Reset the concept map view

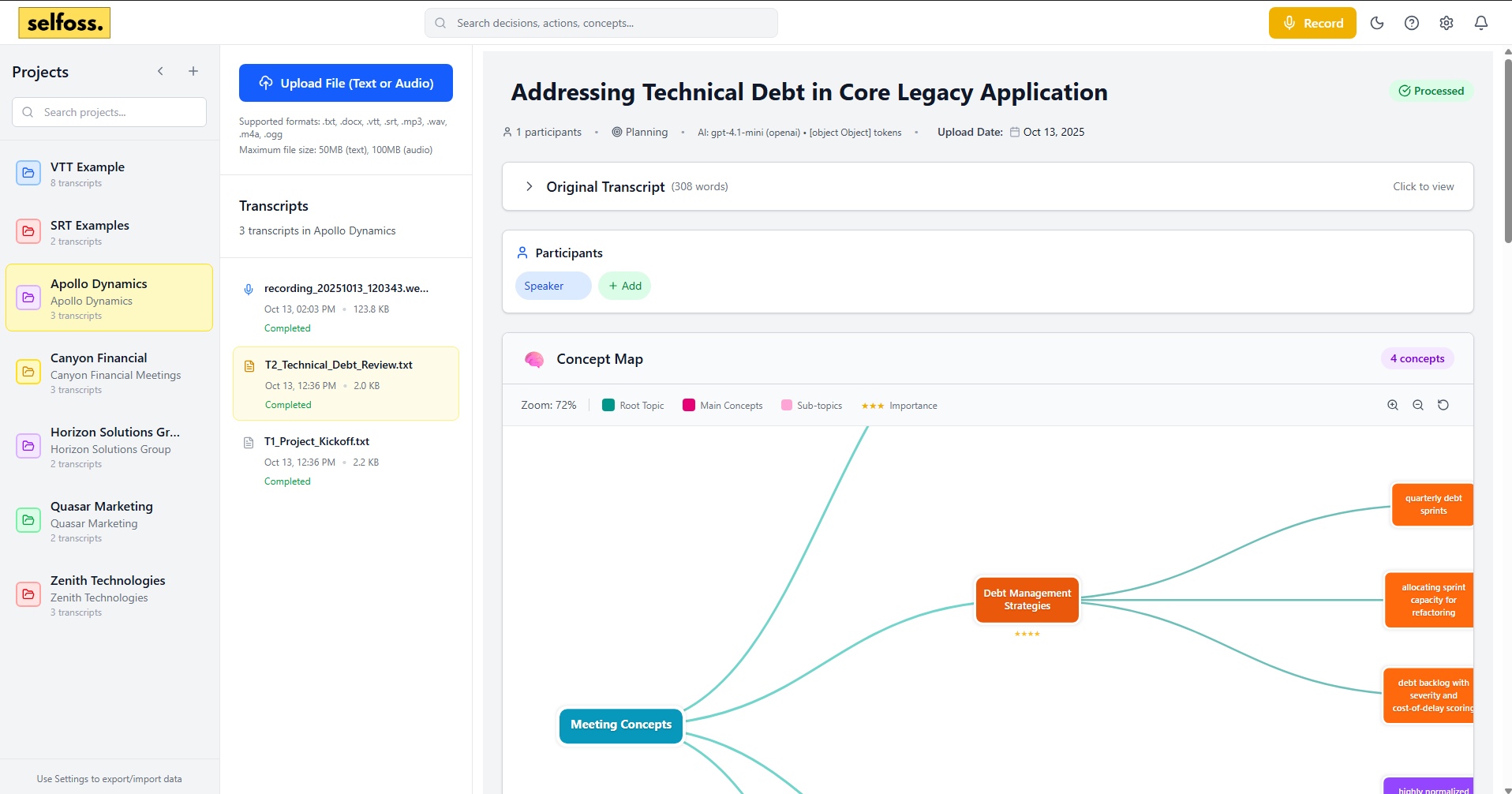click(x=1443, y=405)
